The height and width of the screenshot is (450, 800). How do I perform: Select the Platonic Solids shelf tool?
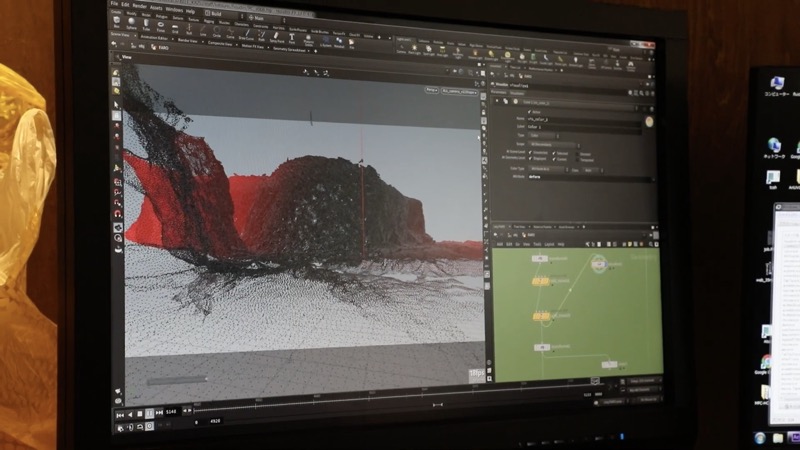[x=309, y=40]
